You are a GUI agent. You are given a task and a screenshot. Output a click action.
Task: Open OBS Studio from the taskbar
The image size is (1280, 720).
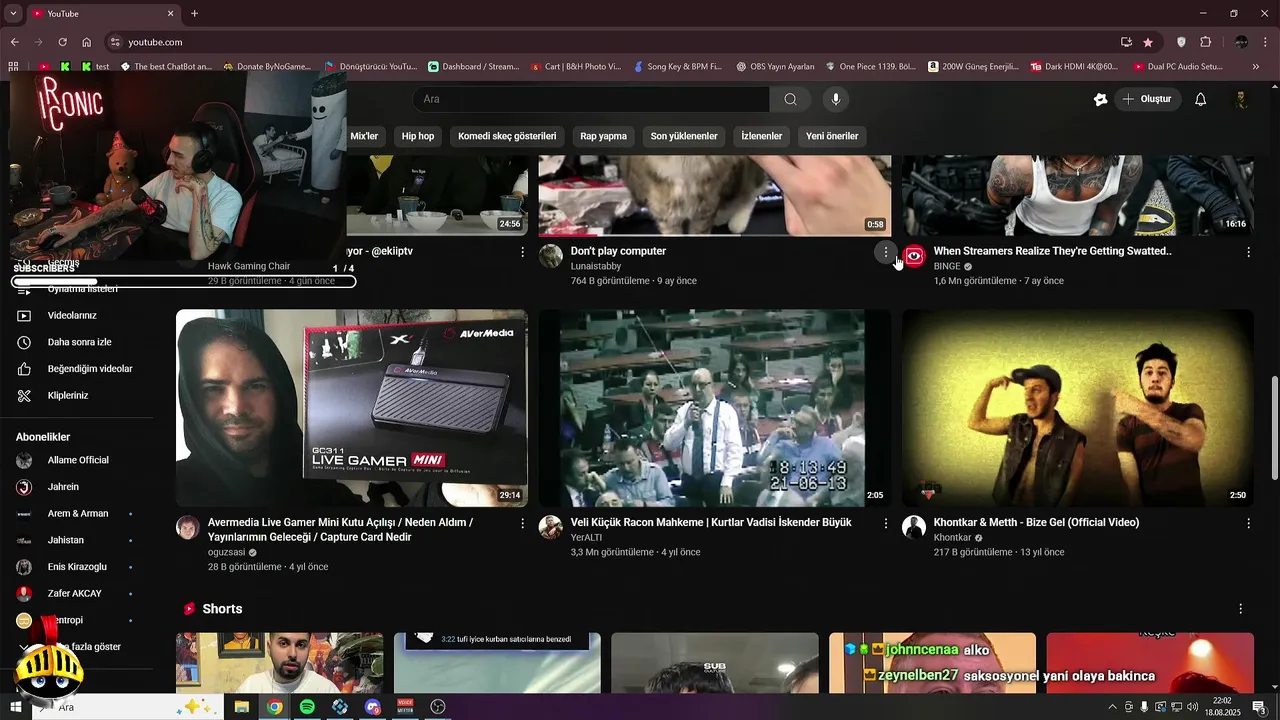tap(437, 707)
